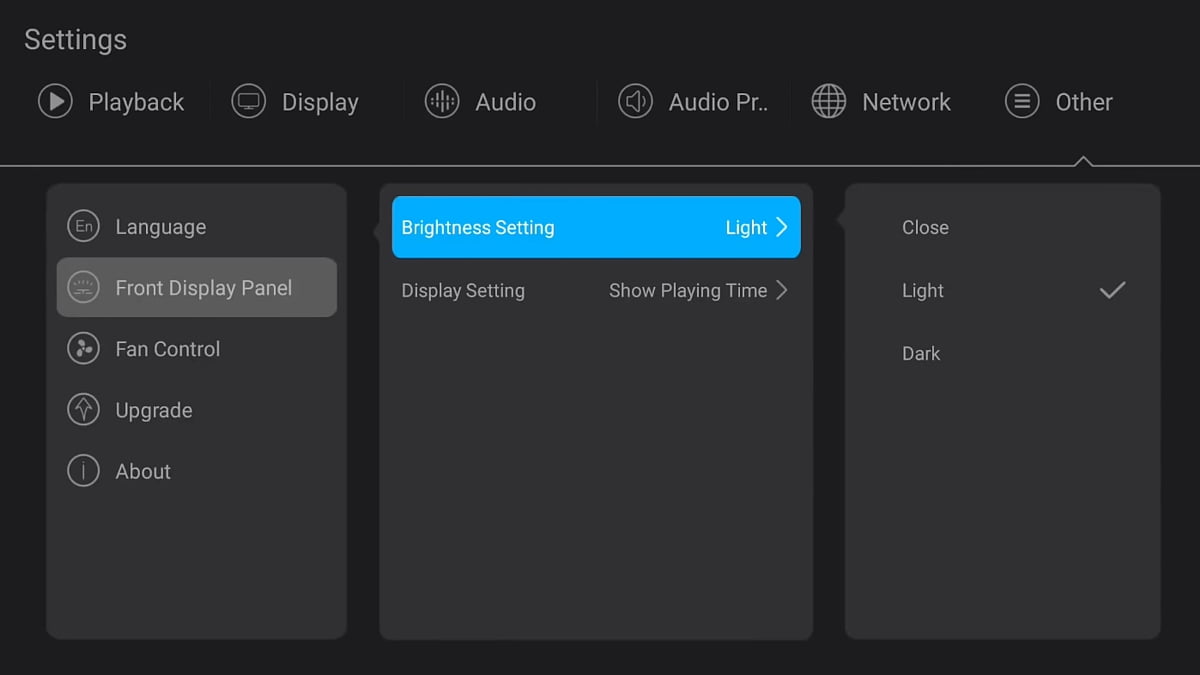The image size is (1200, 675).
Task: Expand the Display Setting chevron
Action: coord(782,290)
